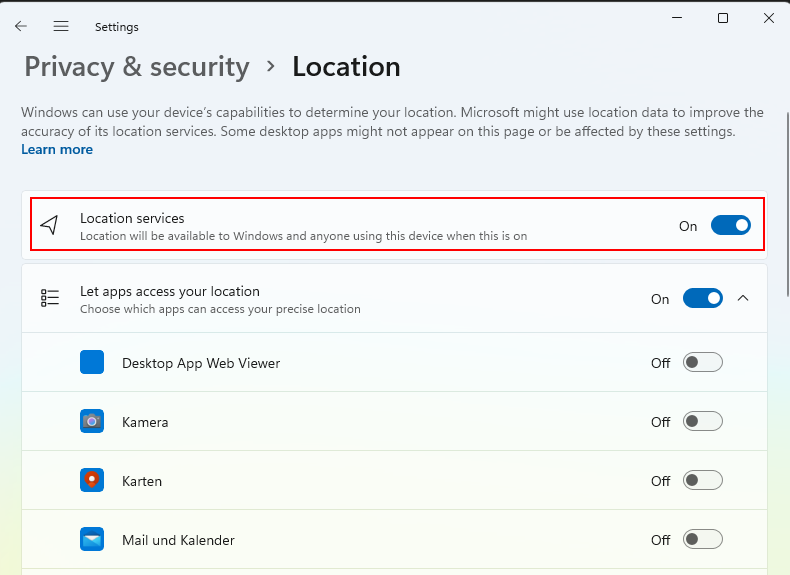This screenshot has height=575, width=790.
Task: Maximize the Settings window
Action: pos(723,18)
